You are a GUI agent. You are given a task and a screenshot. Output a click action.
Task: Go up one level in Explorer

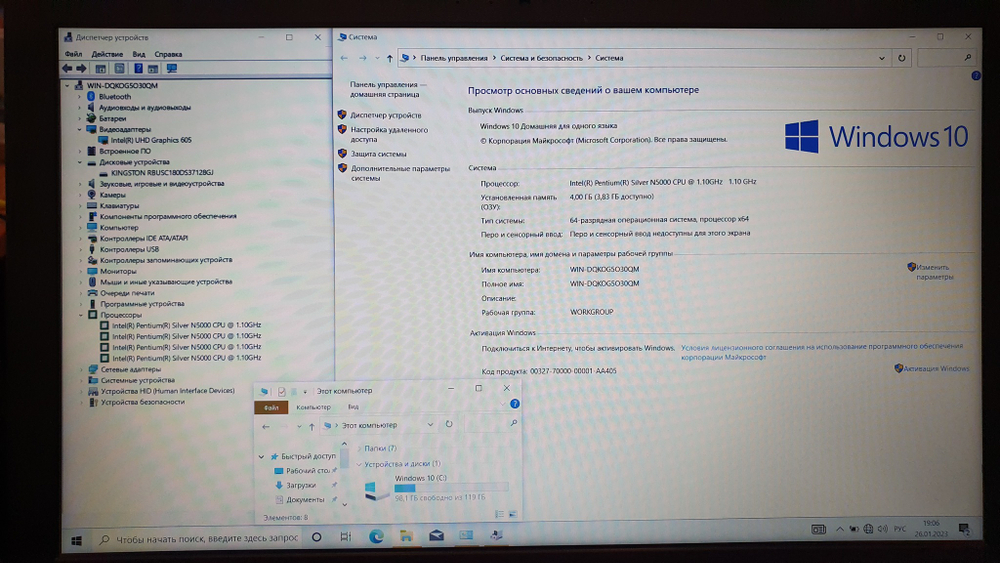(x=312, y=426)
